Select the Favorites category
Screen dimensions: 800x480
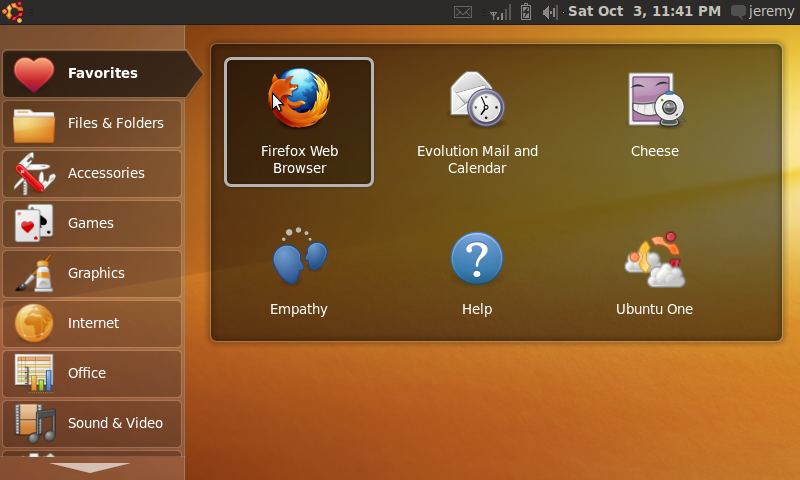pyautogui.click(x=102, y=73)
